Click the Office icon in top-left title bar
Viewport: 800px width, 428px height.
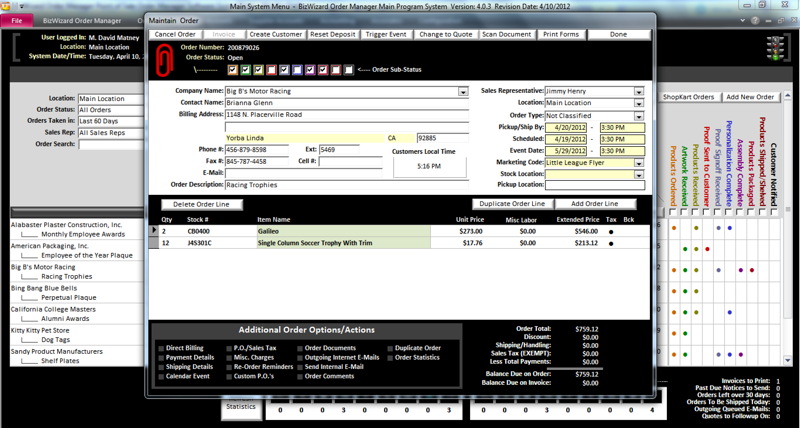click(x=6, y=7)
